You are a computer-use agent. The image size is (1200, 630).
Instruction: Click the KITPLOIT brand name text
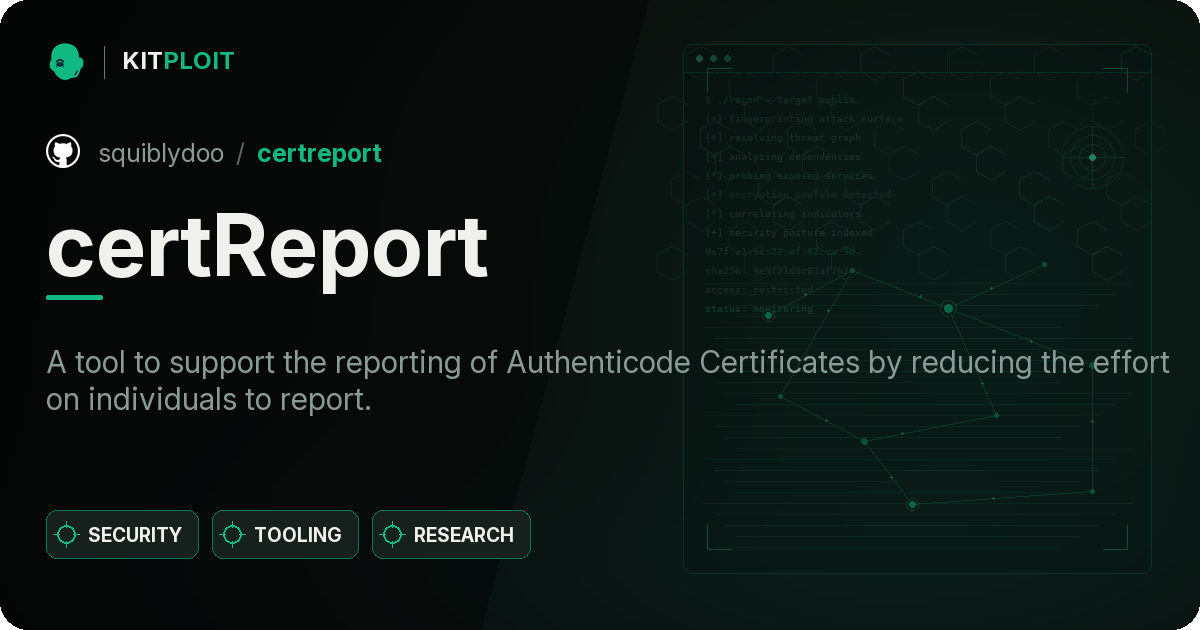pos(178,61)
